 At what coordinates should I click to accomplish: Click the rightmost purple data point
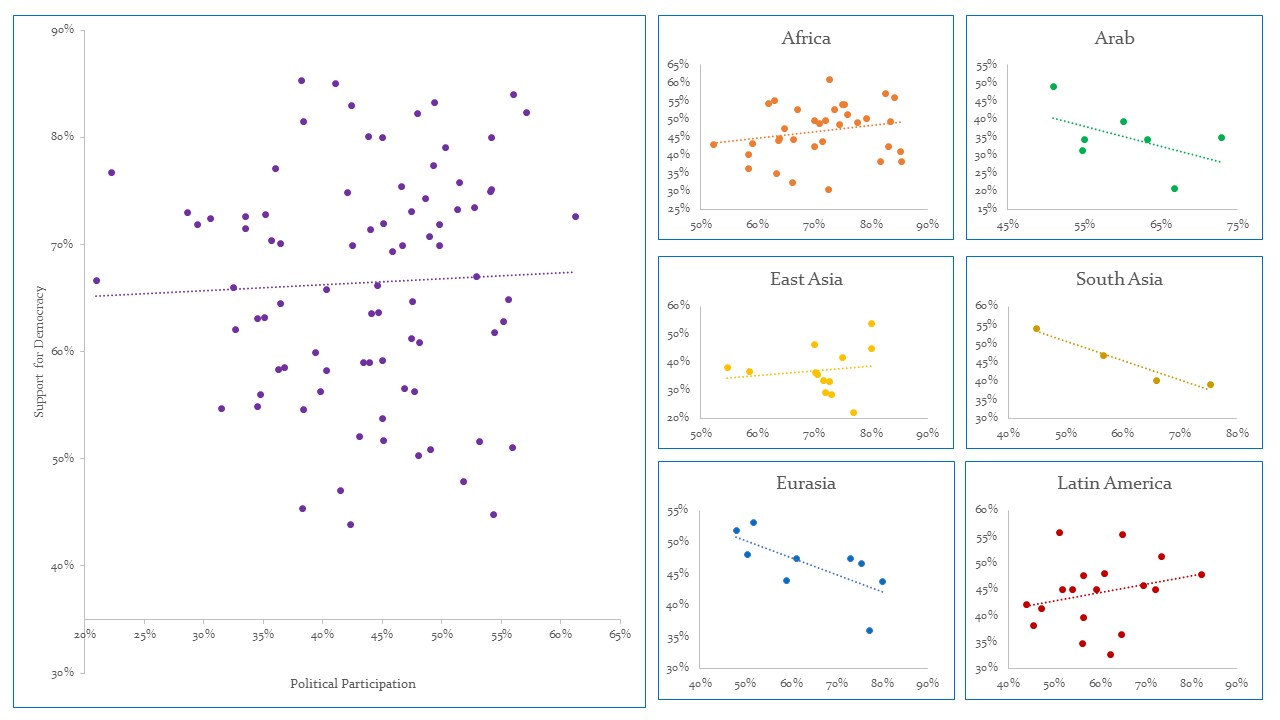[x=575, y=216]
